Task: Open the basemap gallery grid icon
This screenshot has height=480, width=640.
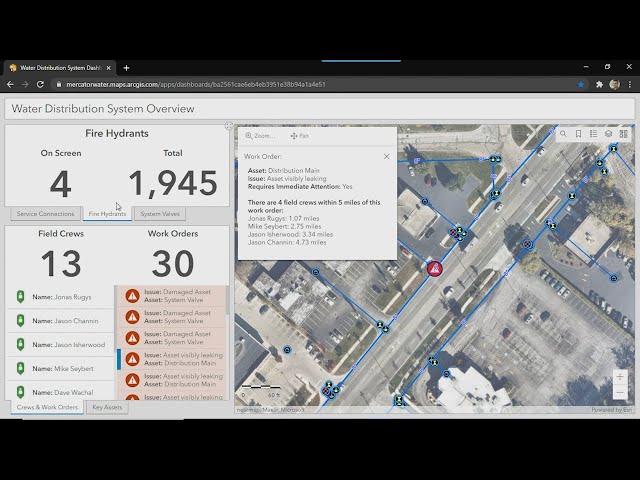Action: pos(624,134)
